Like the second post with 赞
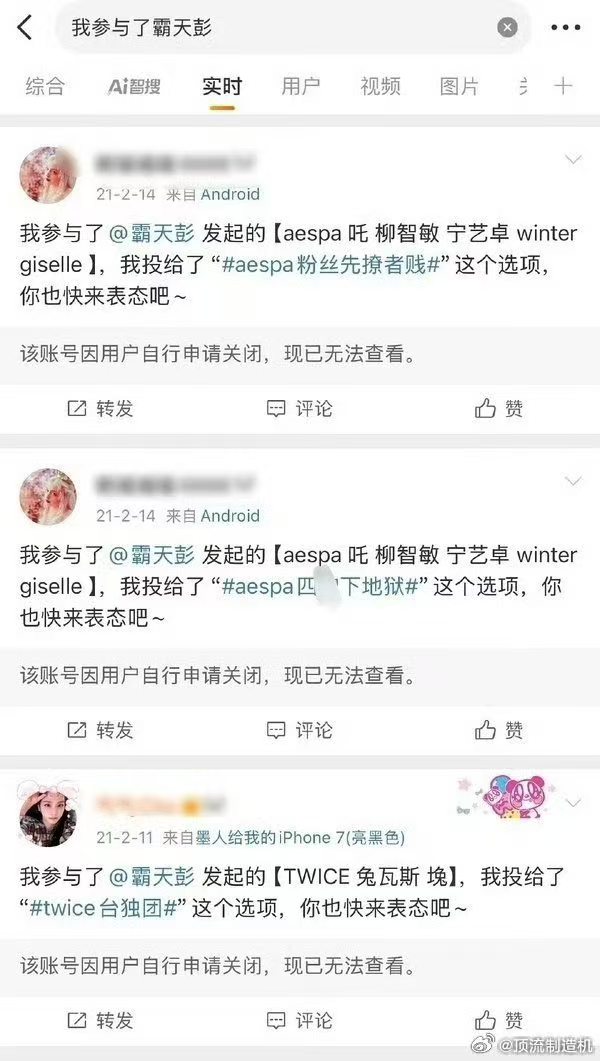 (499, 730)
